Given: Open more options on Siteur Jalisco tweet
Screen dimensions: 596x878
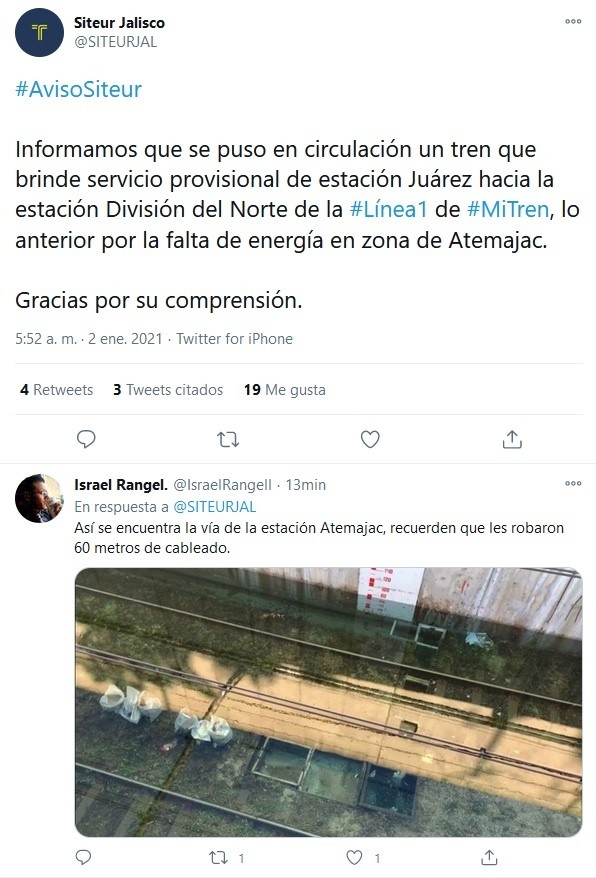Looking at the screenshot, I should pos(572,21).
